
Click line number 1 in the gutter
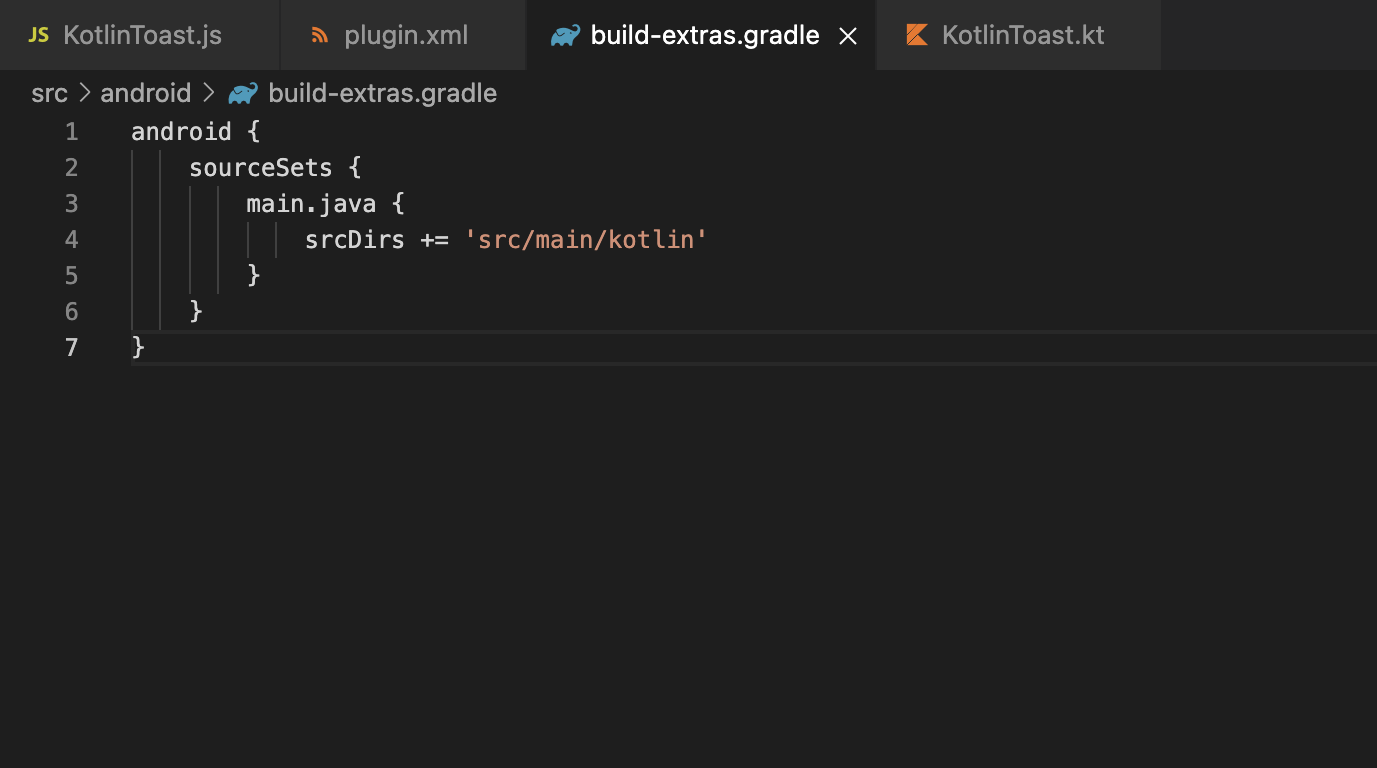click(71, 132)
